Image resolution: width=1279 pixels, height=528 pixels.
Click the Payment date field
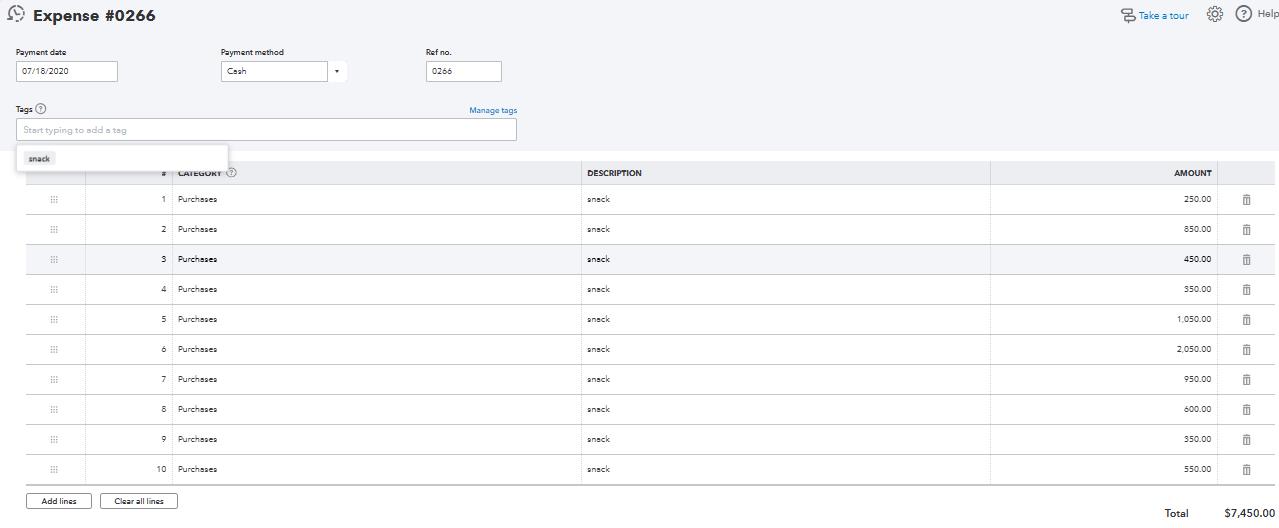coord(67,72)
